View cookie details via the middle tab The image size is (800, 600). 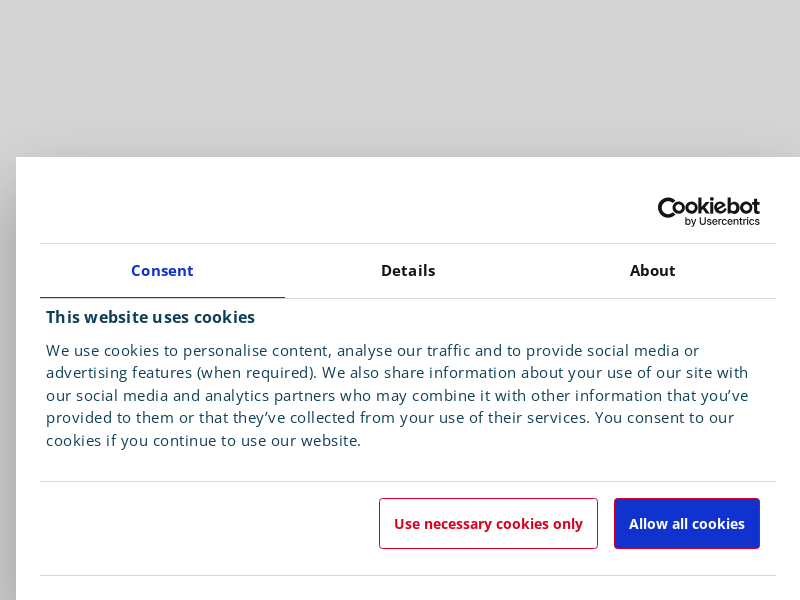(x=408, y=271)
